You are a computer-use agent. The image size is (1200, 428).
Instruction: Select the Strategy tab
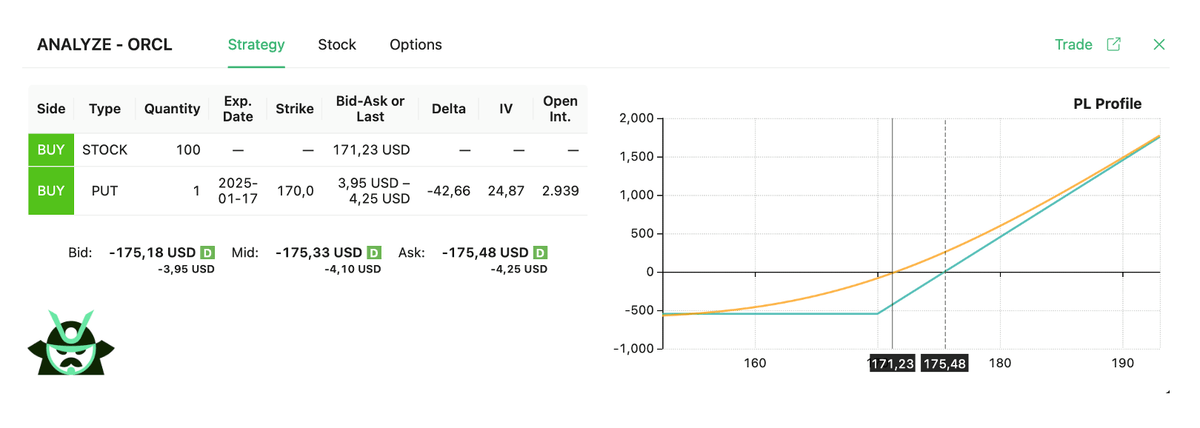coord(256,45)
